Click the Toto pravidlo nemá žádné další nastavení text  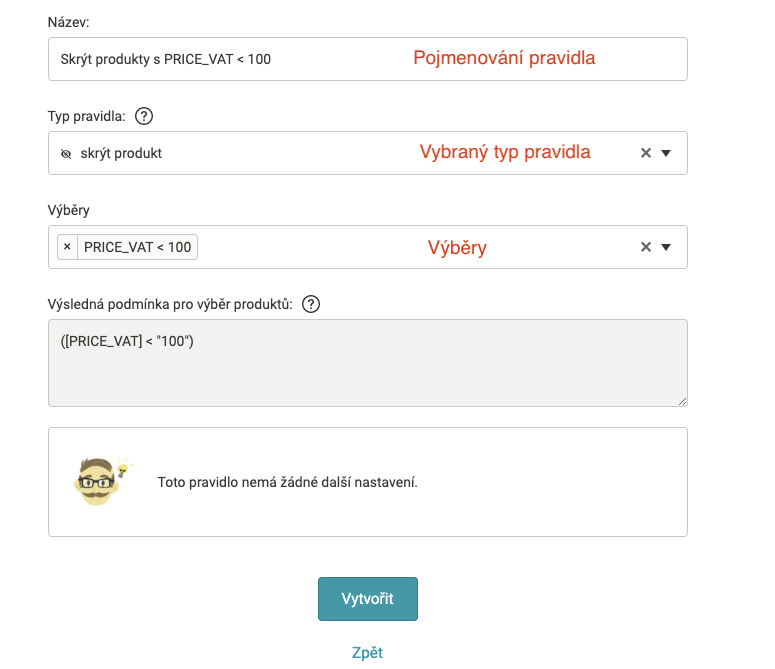(x=287, y=482)
